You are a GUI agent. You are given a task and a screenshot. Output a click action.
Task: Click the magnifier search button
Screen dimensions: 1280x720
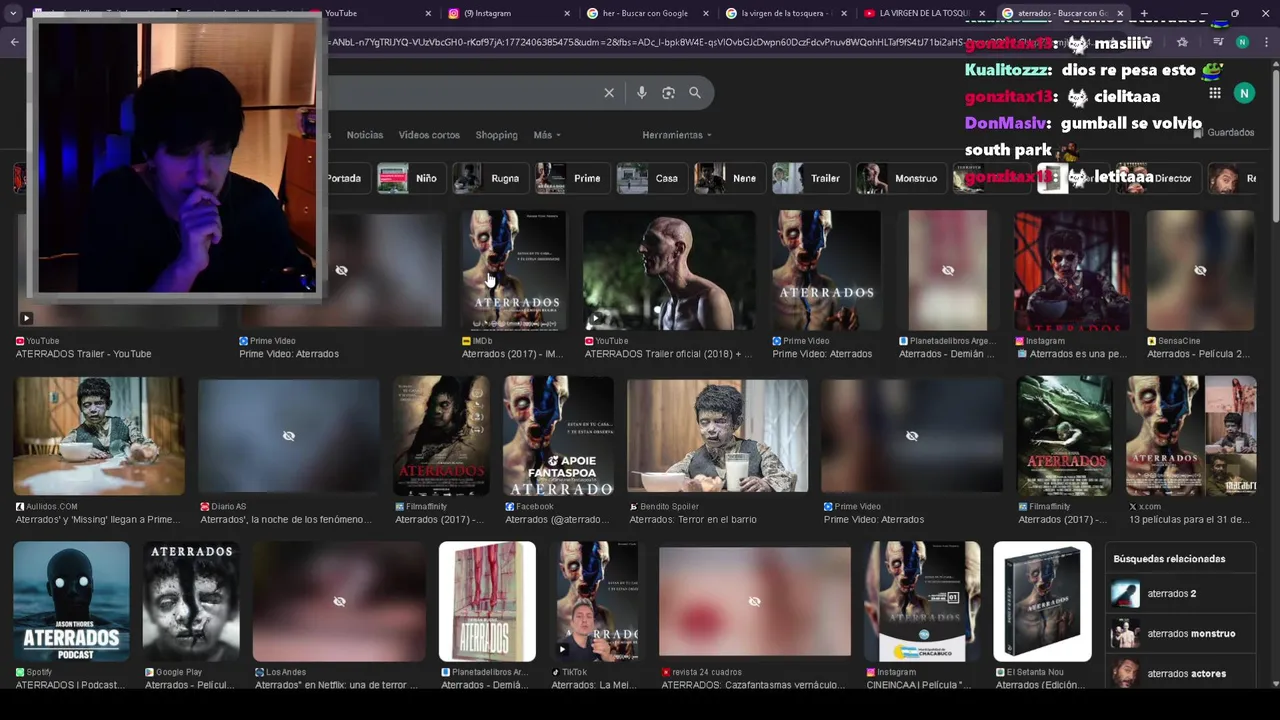click(x=695, y=93)
